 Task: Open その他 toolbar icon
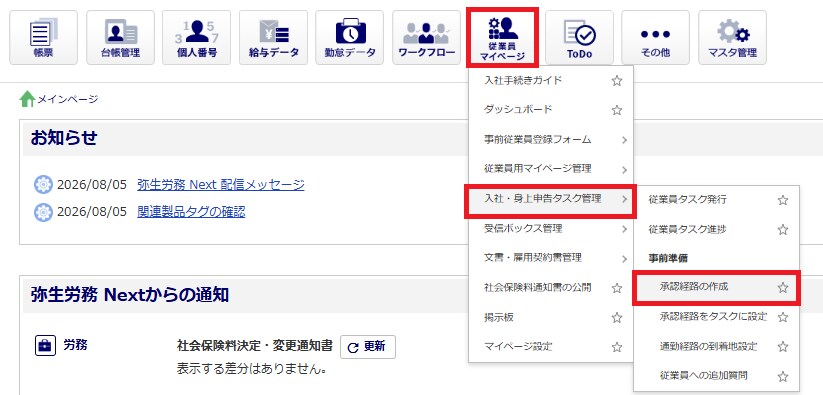click(x=656, y=37)
